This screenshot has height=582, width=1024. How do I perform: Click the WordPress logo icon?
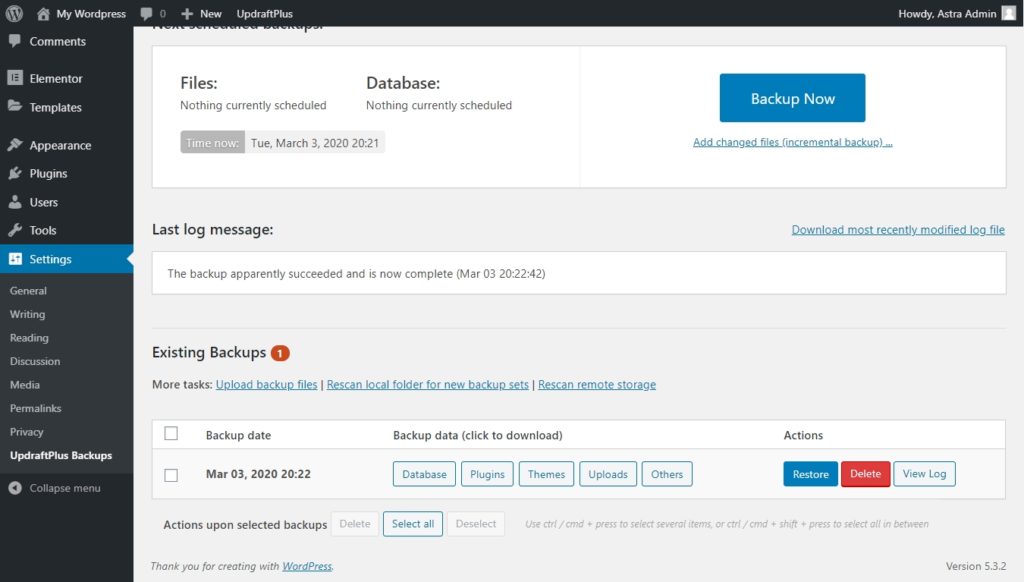click(x=14, y=13)
